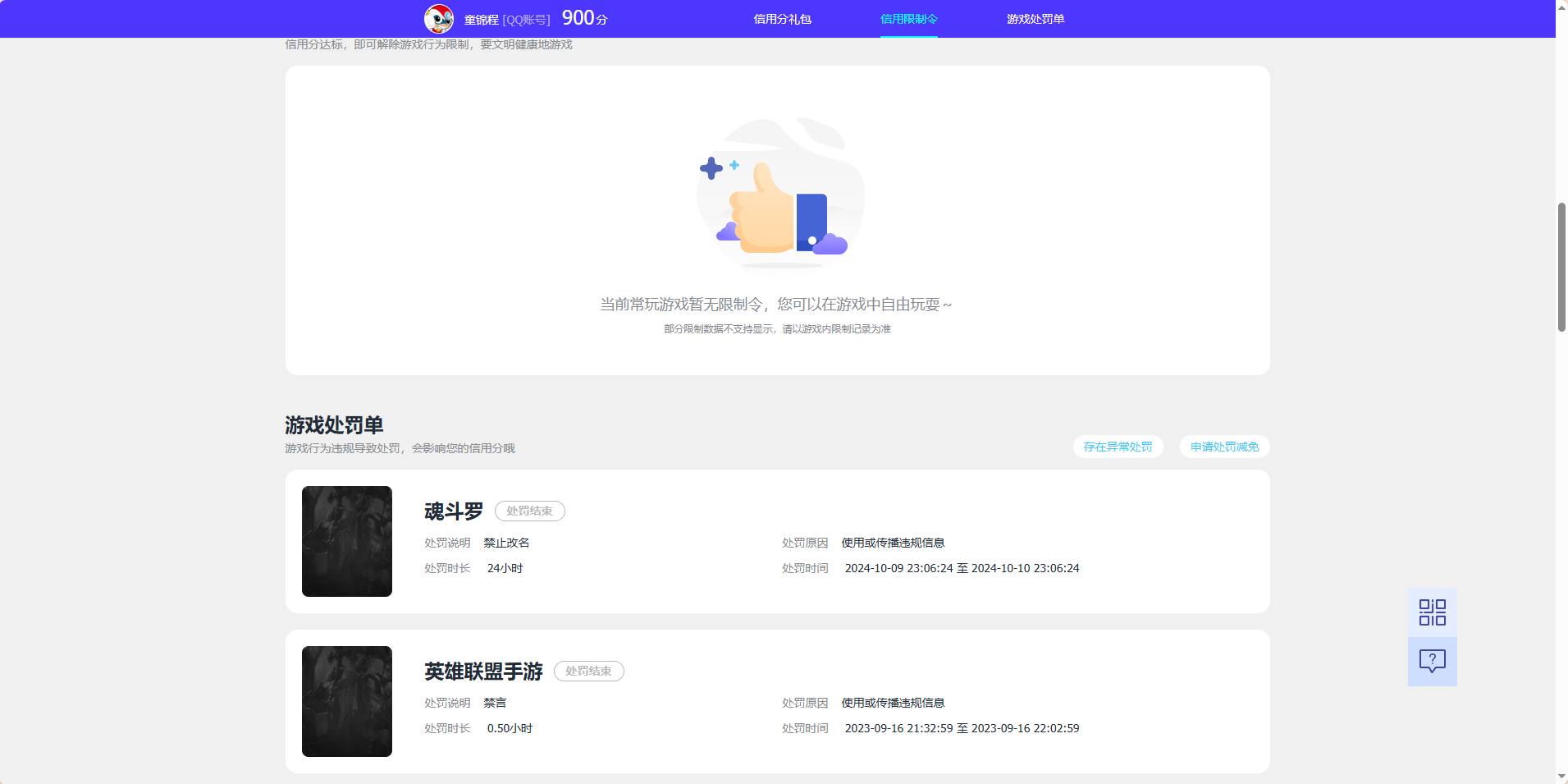Open the 魂斗罗 game cover thumbnail
1568x784 pixels.
tap(347, 541)
